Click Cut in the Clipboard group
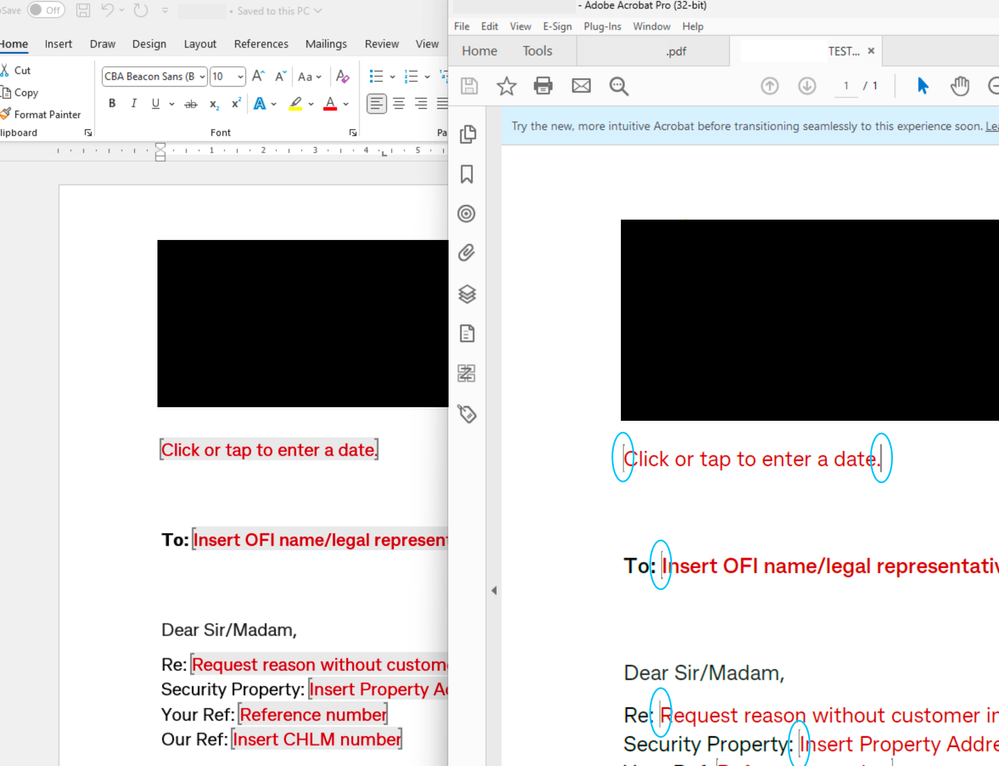This screenshot has width=999, height=766. pos(15,70)
